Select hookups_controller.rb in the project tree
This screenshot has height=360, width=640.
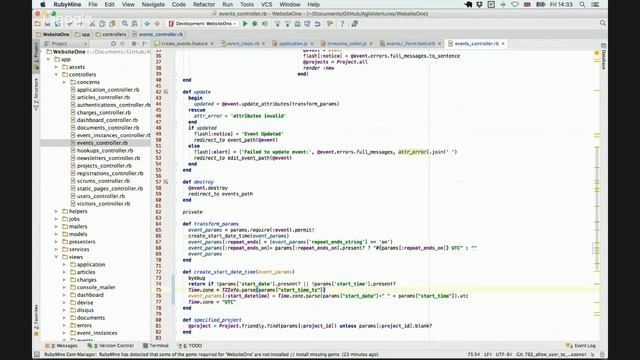coord(105,151)
